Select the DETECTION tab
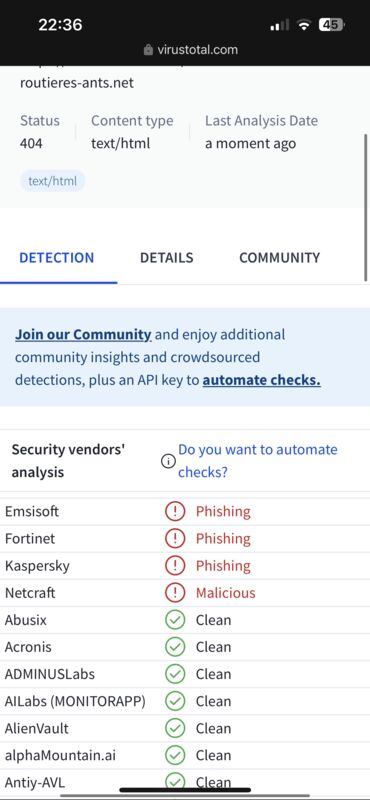The image size is (370, 800). coord(57,258)
